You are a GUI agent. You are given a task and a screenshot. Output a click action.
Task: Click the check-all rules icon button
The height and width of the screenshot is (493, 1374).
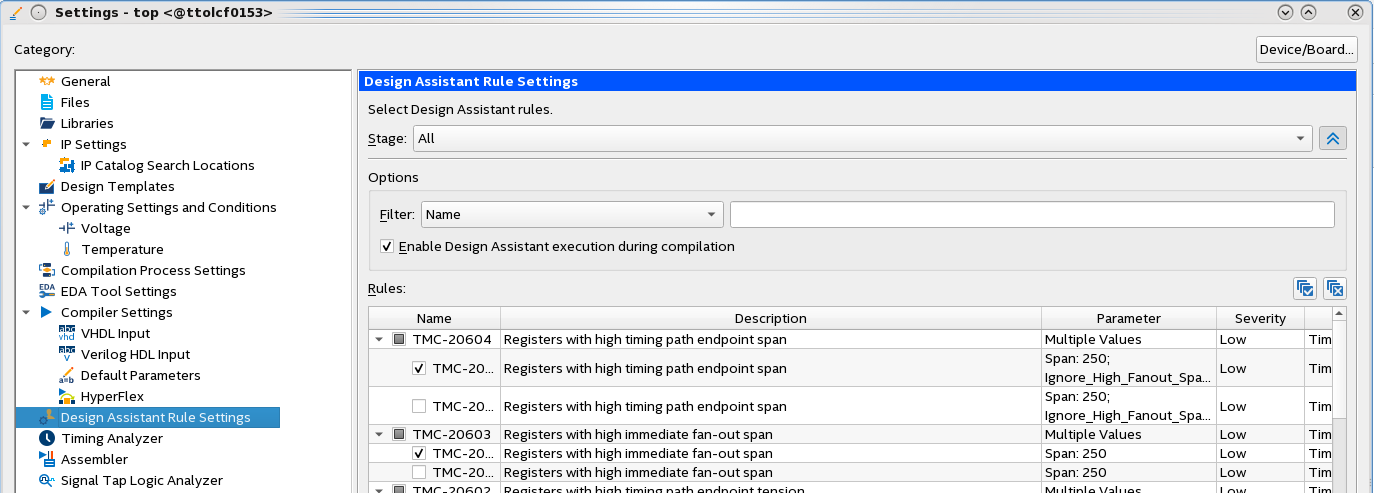pos(1305,289)
